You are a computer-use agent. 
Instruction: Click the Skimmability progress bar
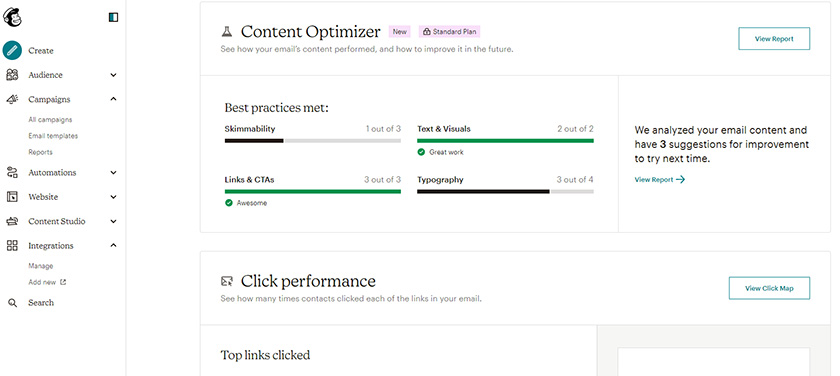(x=312, y=141)
